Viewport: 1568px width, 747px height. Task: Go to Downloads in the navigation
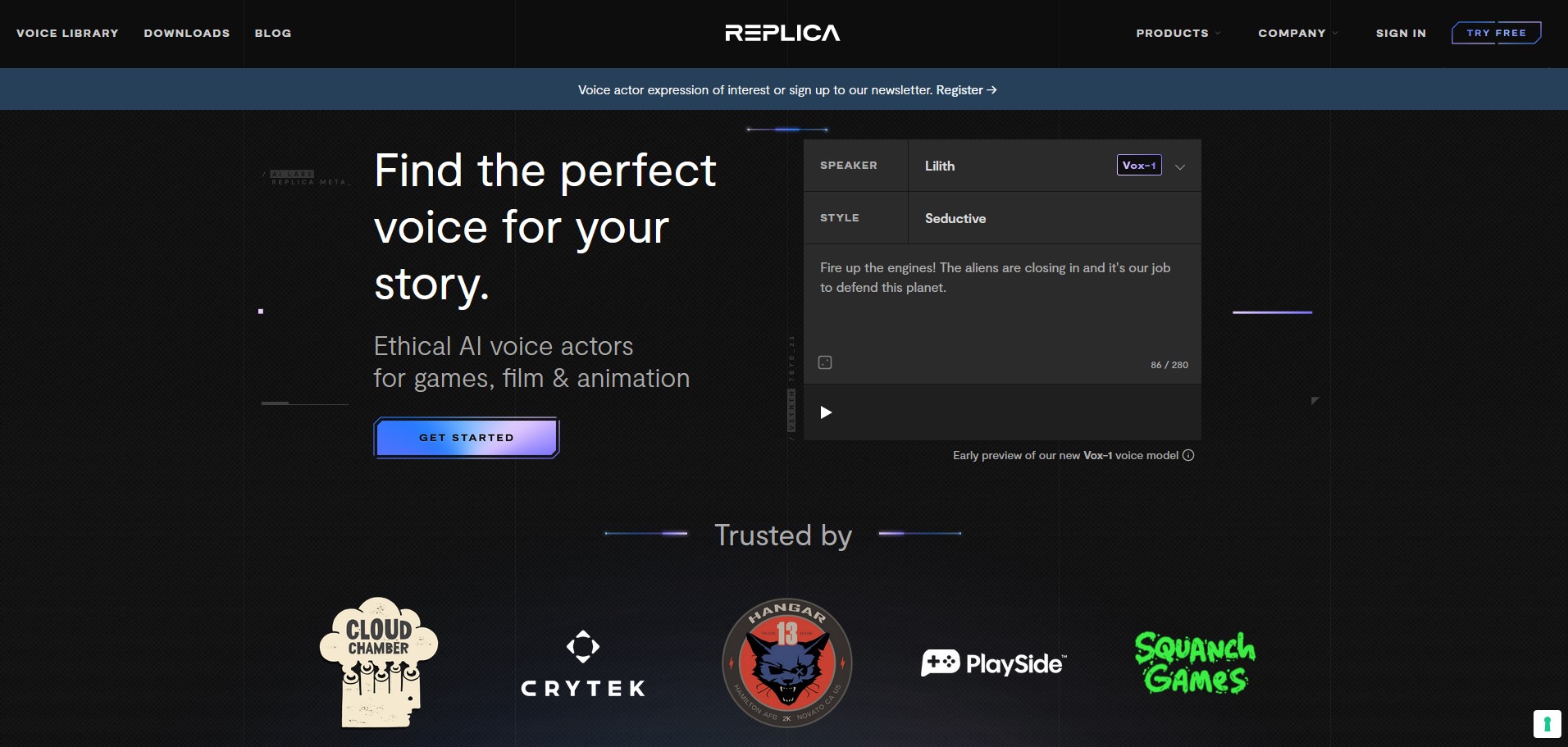(x=187, y=33)
